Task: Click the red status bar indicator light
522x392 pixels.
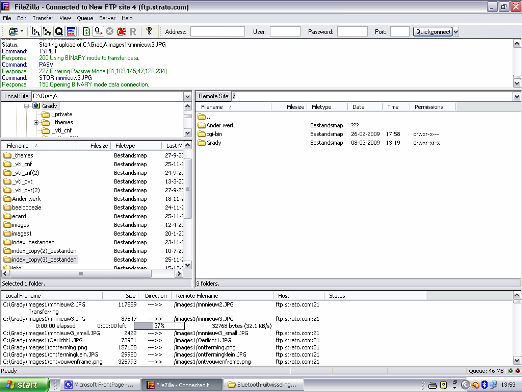Action: tap(518, 371)
